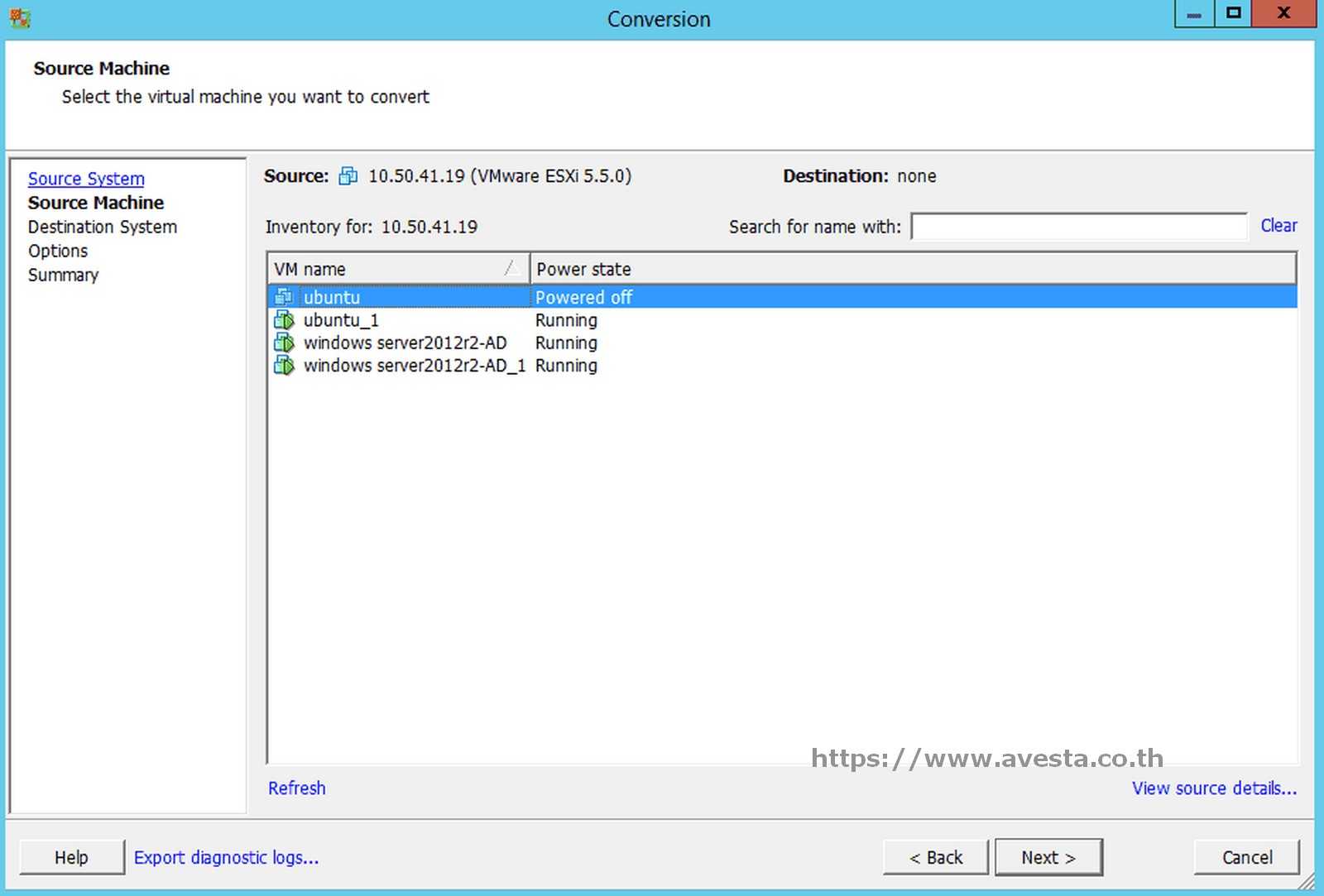The image size is (1324, 896).
Task: Click the Conversion application icon in title bar
Action: 20,18
